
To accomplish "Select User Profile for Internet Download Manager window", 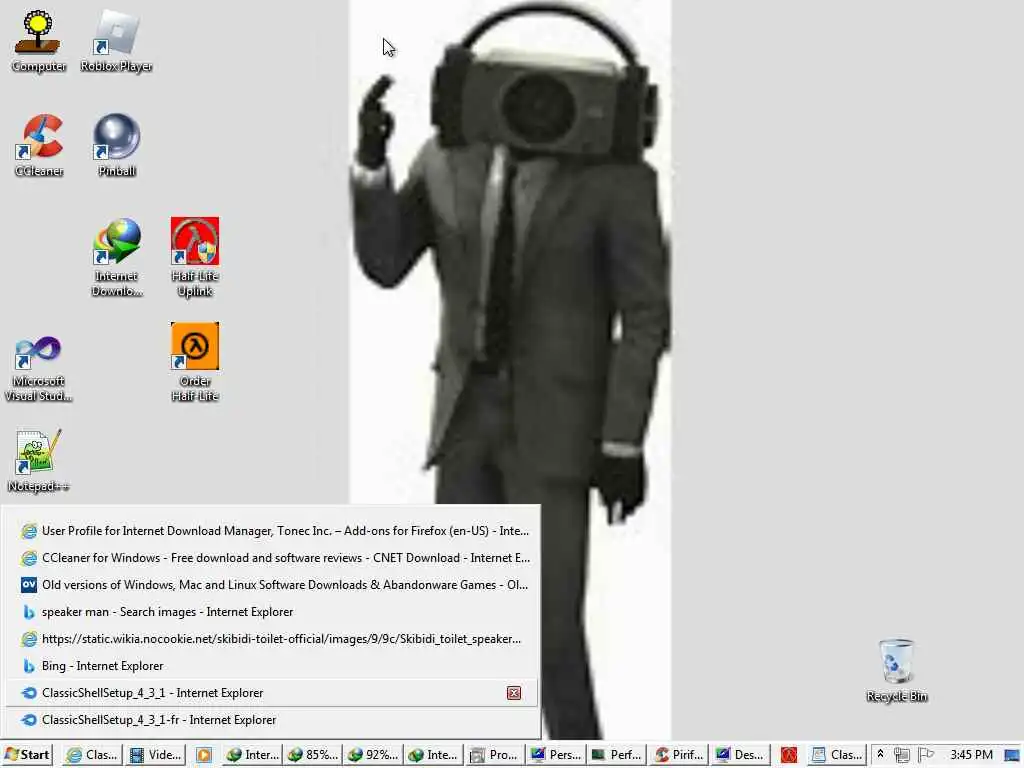I will 272,531.
